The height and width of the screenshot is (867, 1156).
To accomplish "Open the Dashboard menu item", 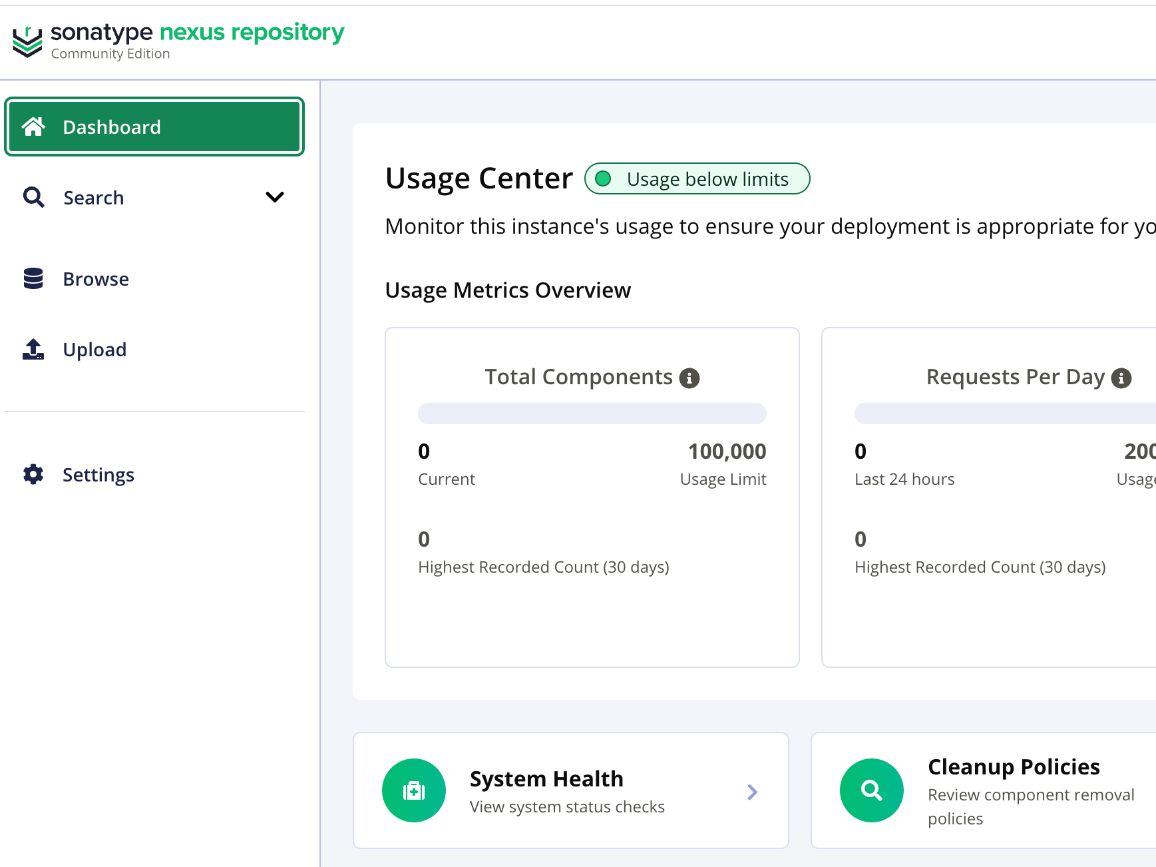I will [111, 127].
